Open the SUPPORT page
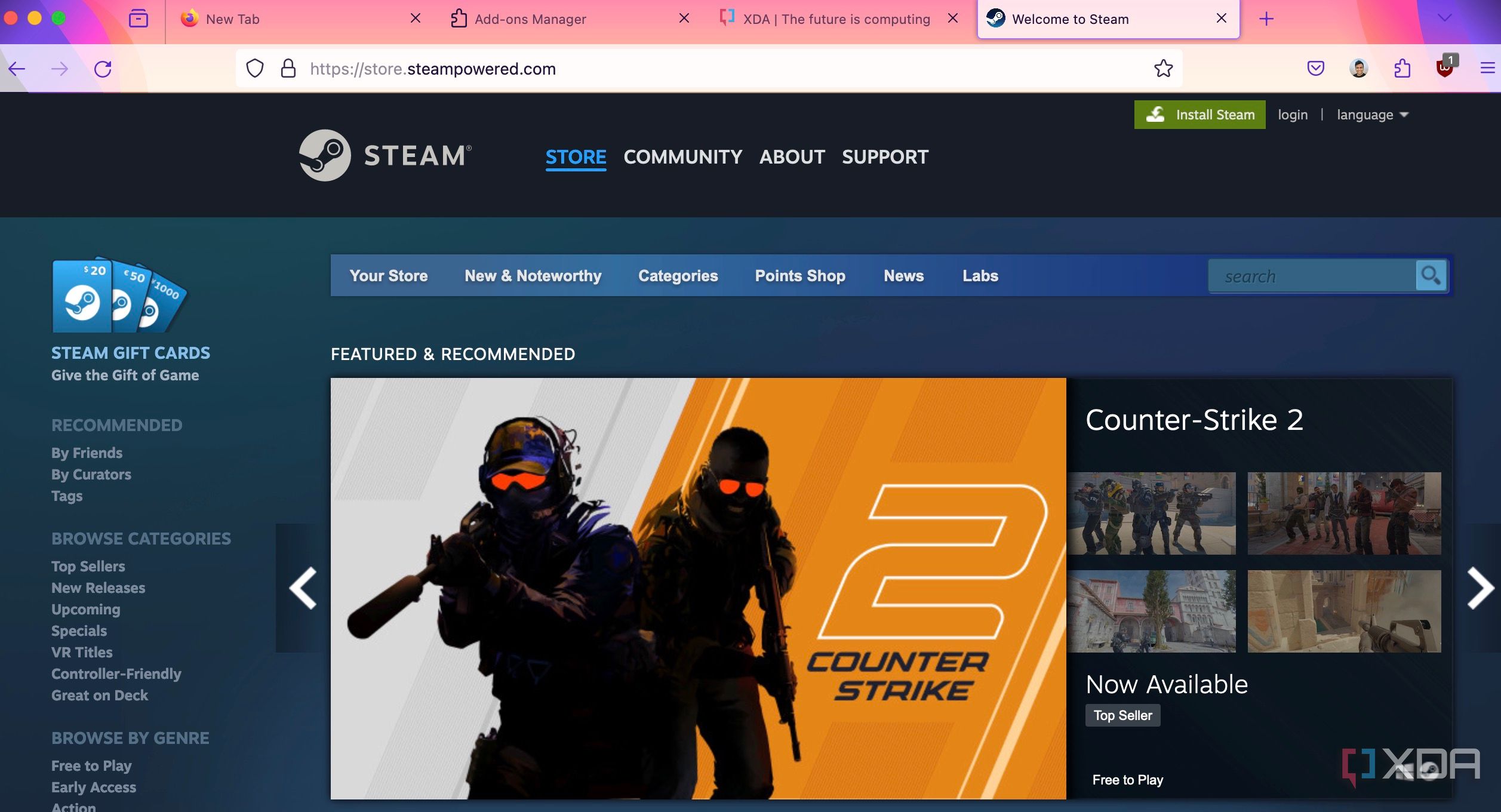 885,157
